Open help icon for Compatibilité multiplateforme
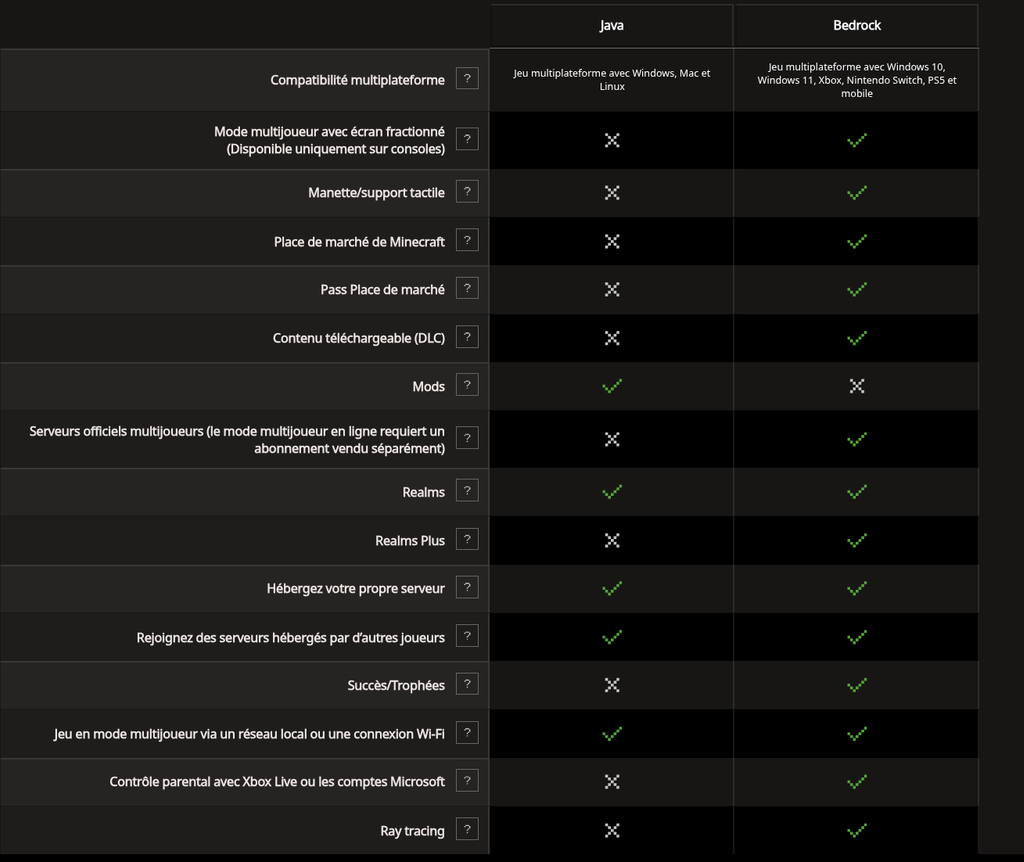The width and height of the screenshot is (1024, 862). click(467, 79)
